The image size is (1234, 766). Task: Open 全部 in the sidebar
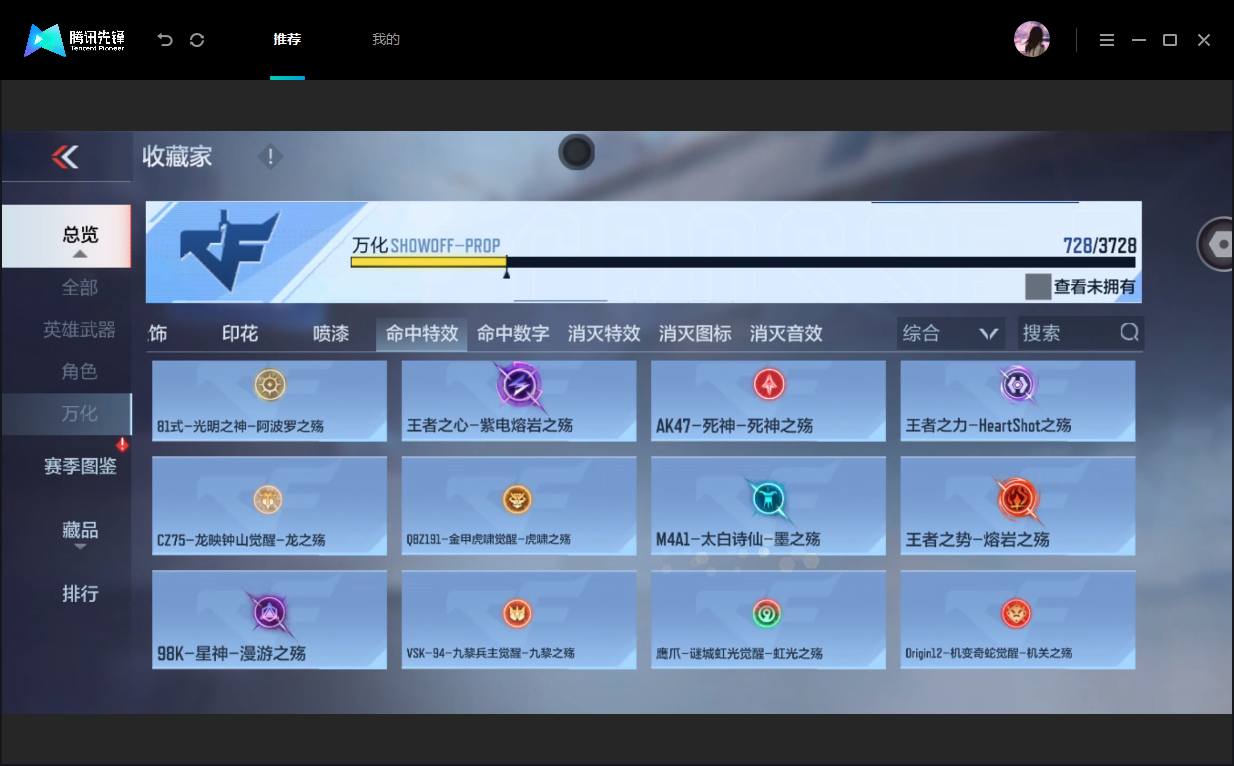click(80, 288)
